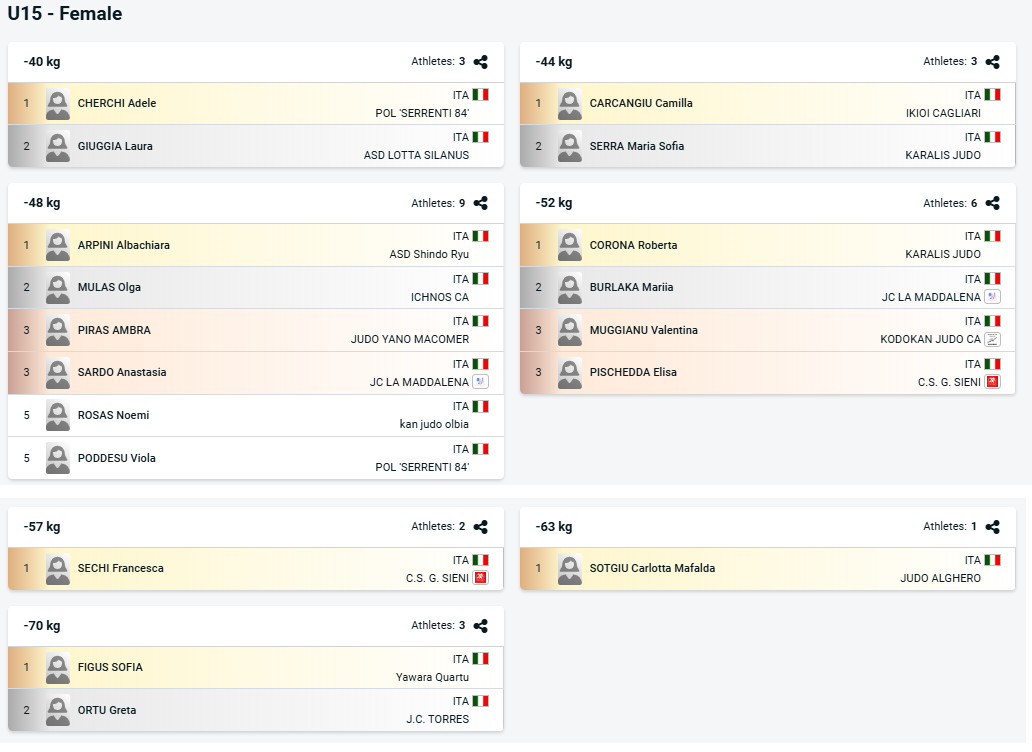Open FIGUS SOFIA athlete entry
1032x752 pixels.
(110, 667)
